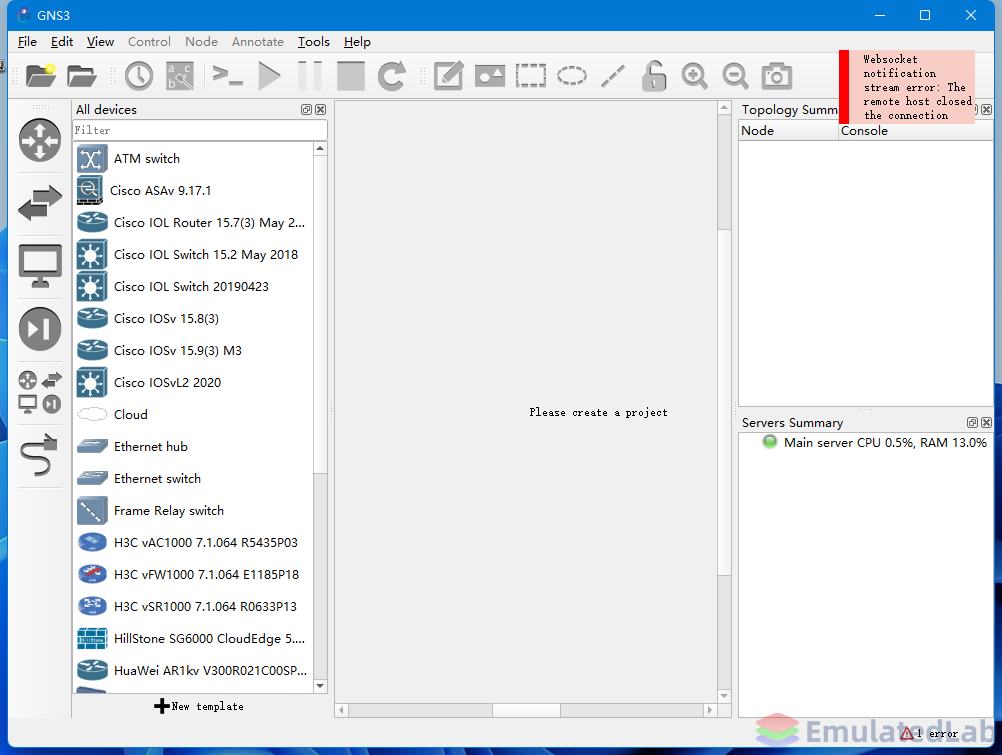Select Cisco IOSv 15.8(3) device
Screen dimensions: 1002x755
[194, 318]
